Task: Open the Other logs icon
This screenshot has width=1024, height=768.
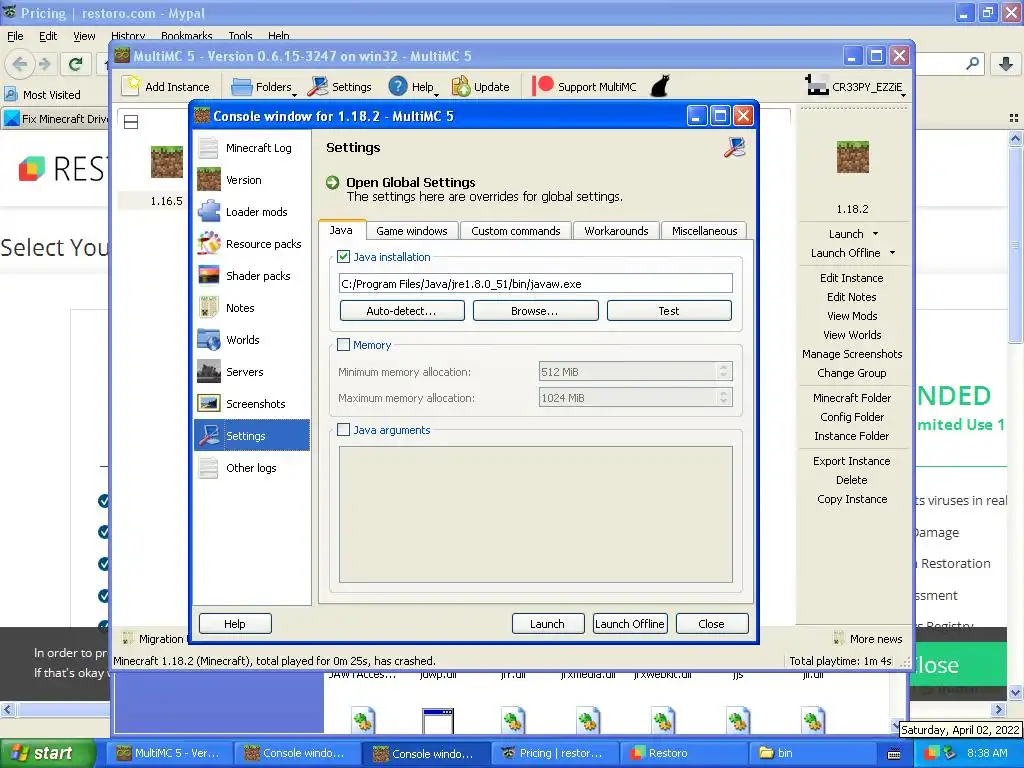Action: [208, 468]
